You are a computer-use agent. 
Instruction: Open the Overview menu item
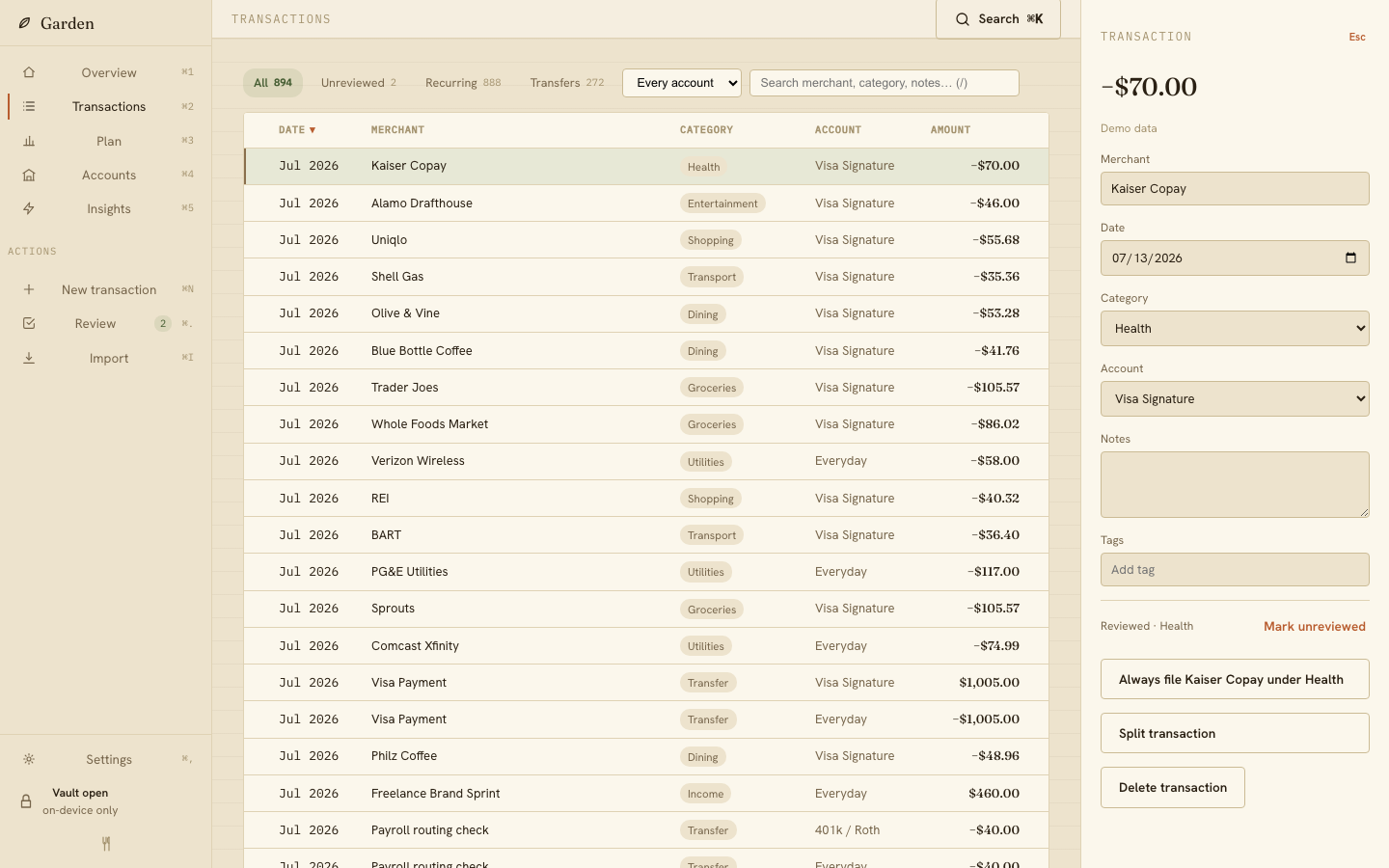pos(106,72)
